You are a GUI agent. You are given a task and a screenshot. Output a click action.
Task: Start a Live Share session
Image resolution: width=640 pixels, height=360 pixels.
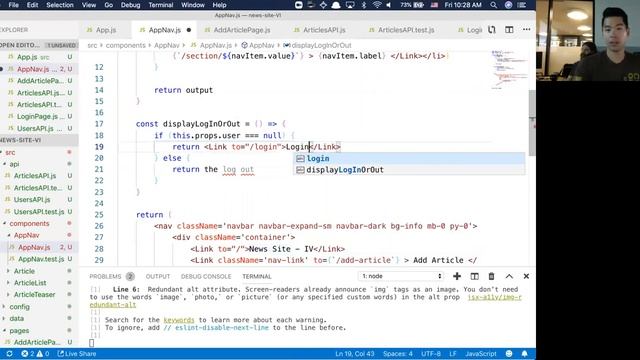point(77,354)
